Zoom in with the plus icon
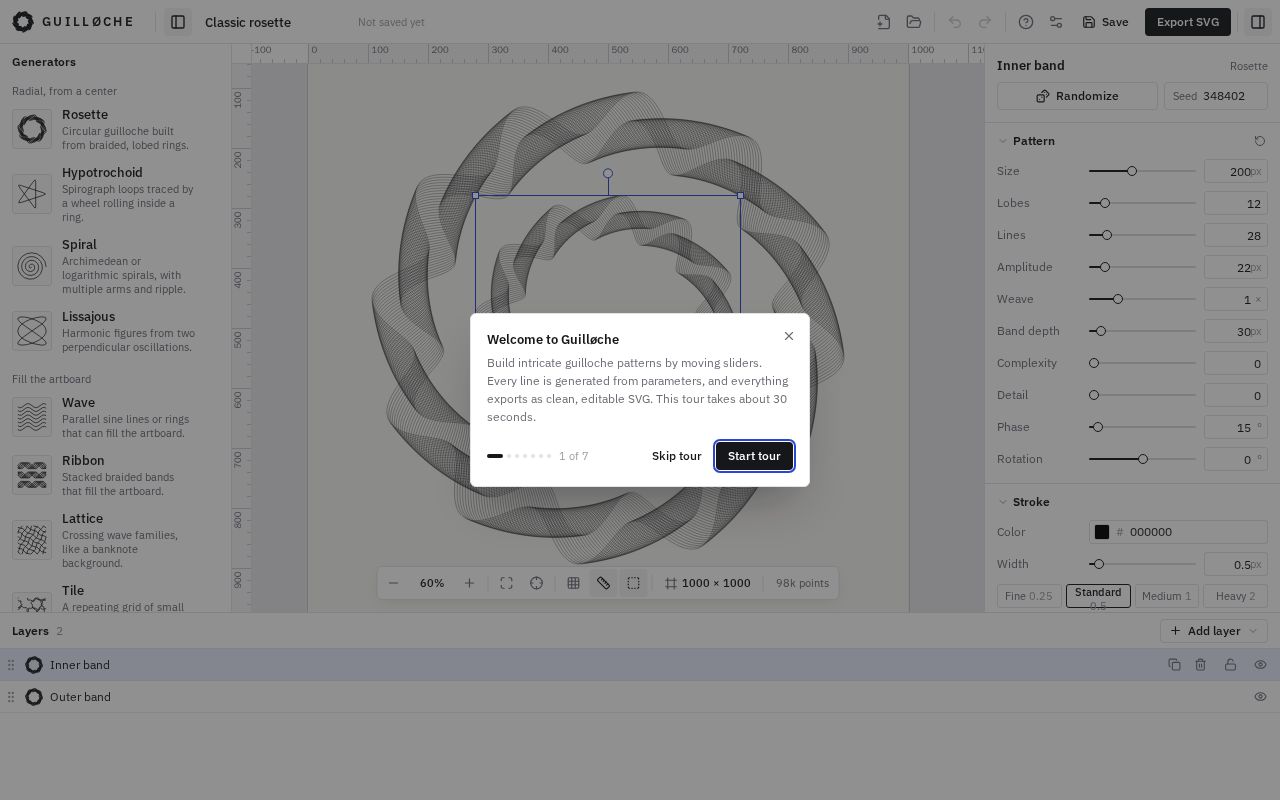The height and width of the screenshot is (800, 1280). [469, 583]
